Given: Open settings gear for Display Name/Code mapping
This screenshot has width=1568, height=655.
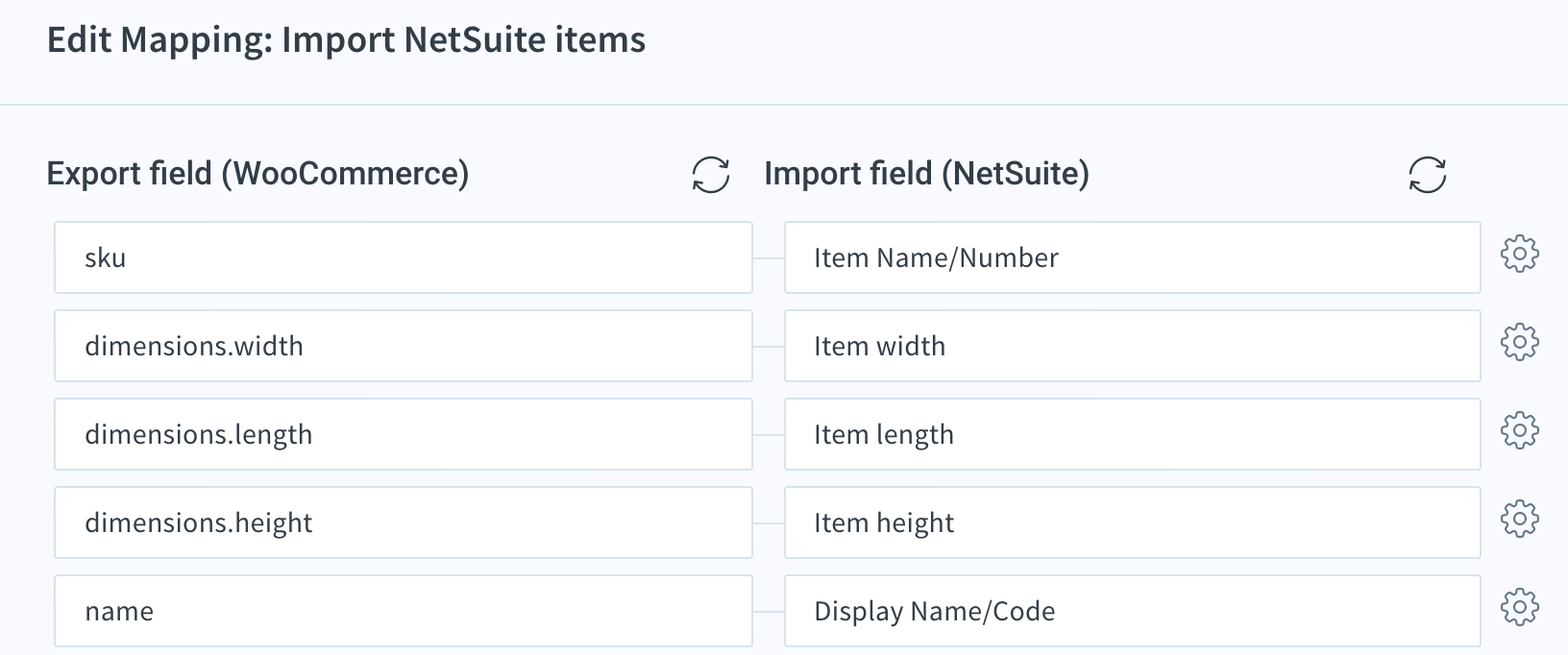Looking at the screenshot, I should pyautogui.click(x=1520, y=608).
